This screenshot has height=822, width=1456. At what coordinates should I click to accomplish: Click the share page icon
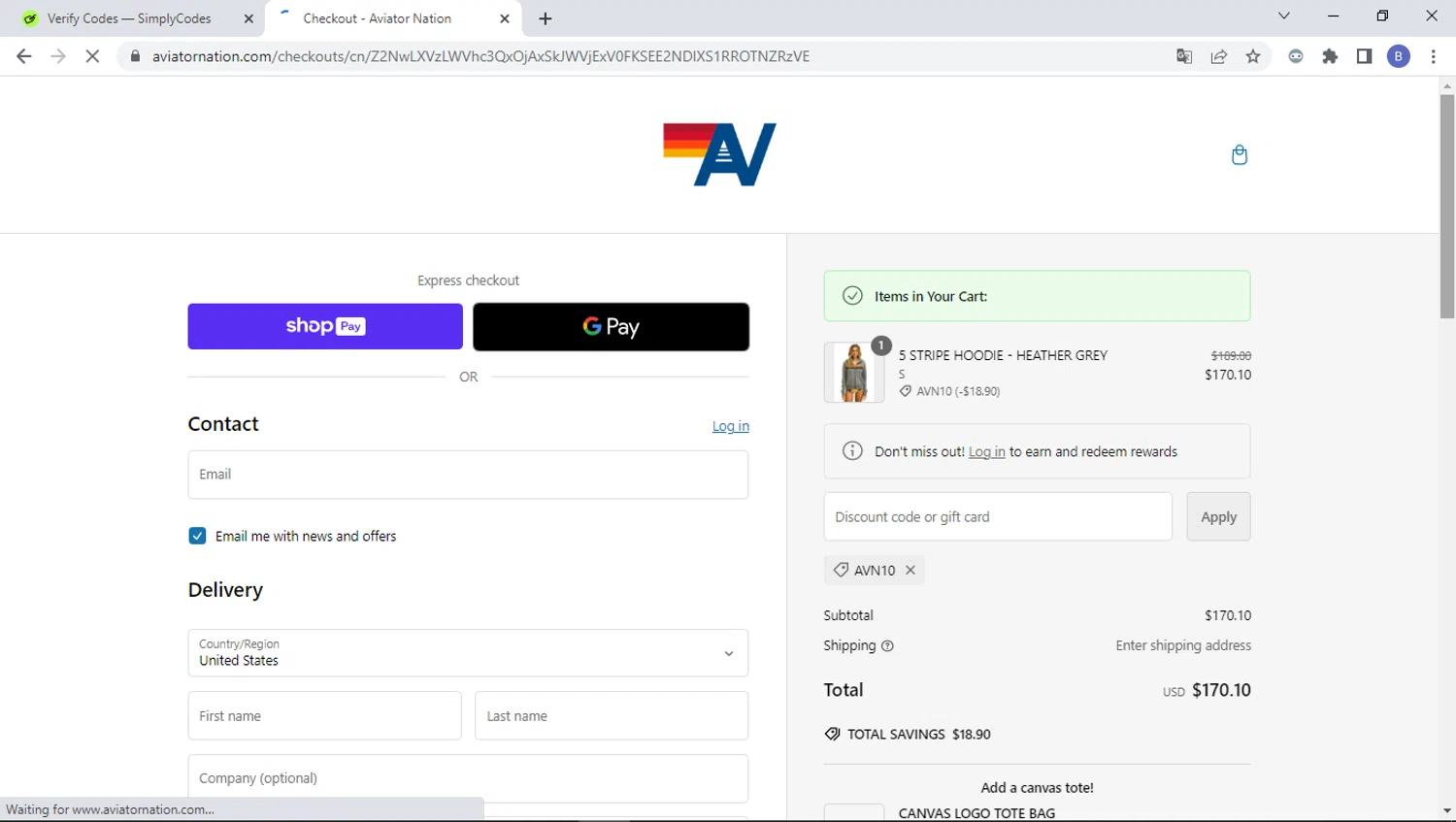tap(1219, 56)
